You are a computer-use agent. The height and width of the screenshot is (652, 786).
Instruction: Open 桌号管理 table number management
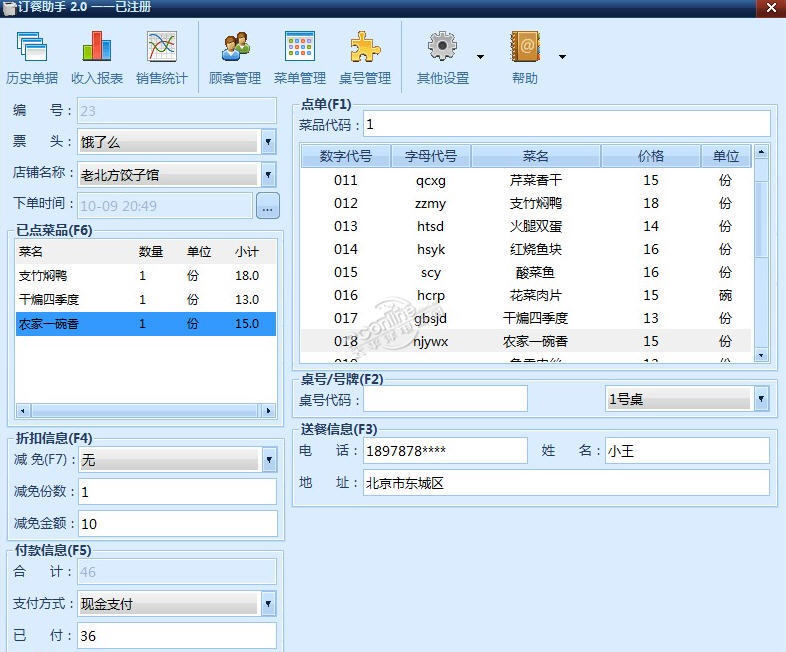coord(365,47)
